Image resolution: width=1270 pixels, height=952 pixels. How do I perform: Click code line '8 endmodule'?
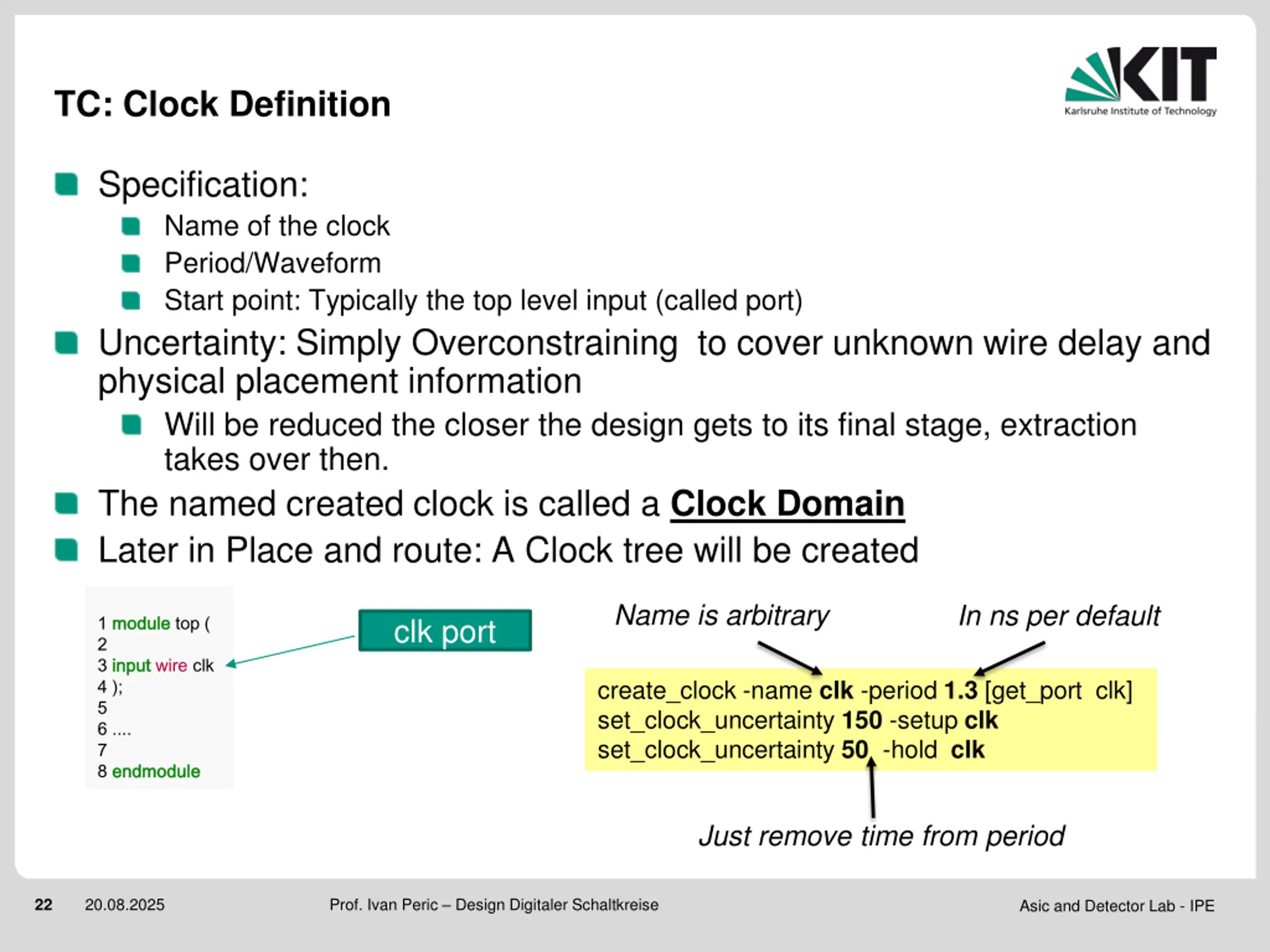149,771
